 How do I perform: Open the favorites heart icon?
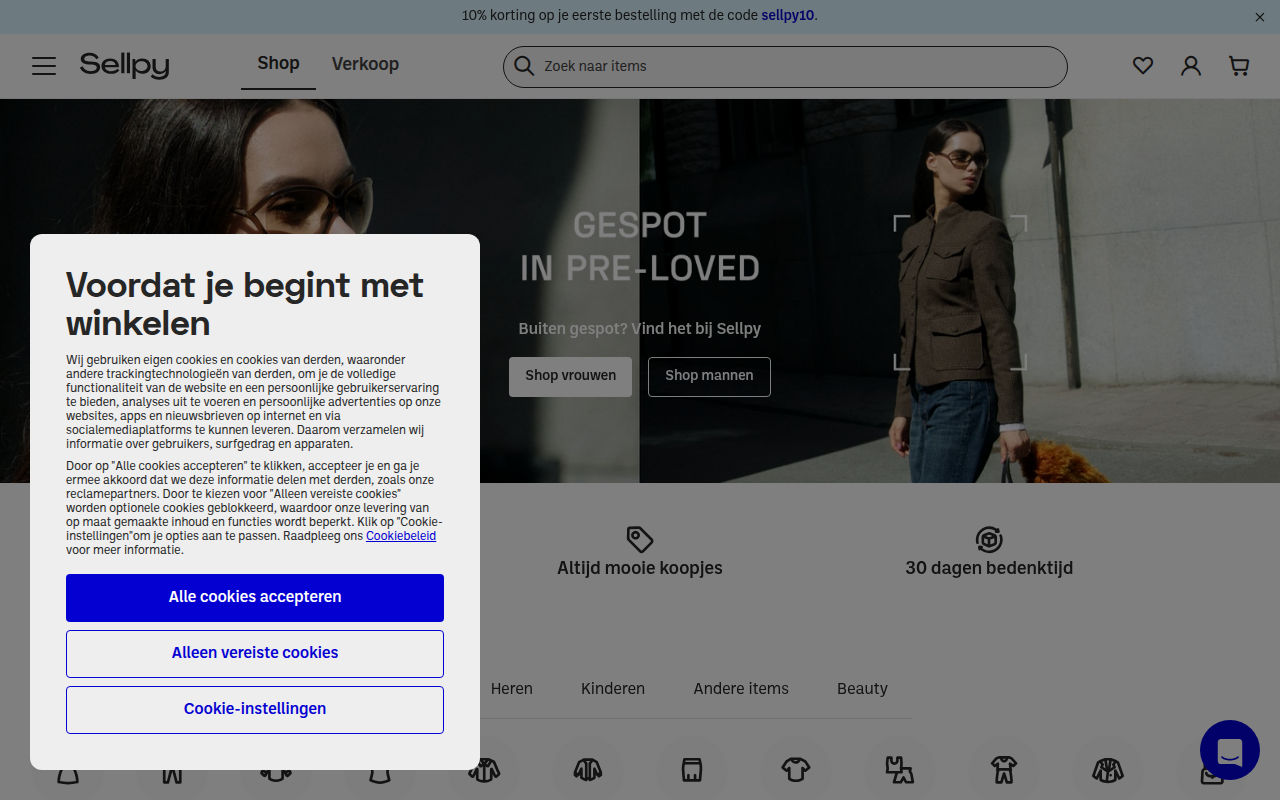tap(1143, 66)
